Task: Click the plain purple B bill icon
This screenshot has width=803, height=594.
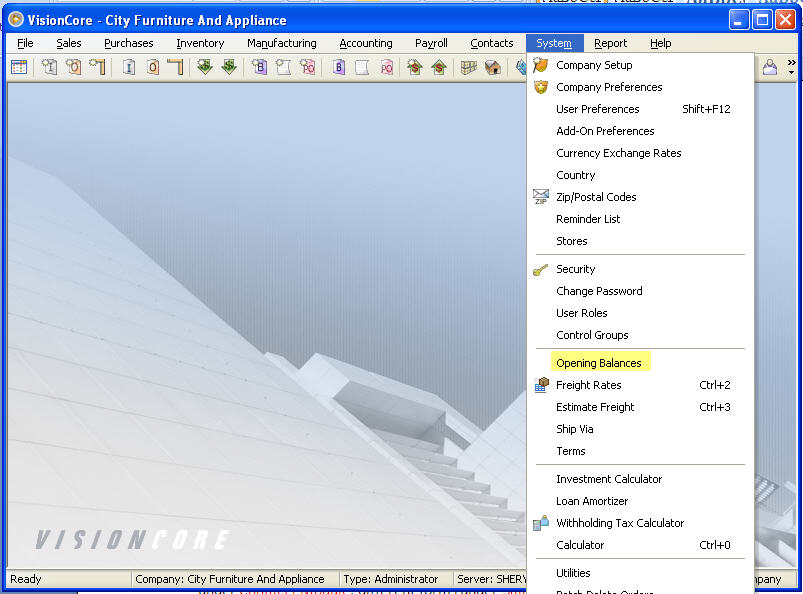Action: (x=339, y=67)
